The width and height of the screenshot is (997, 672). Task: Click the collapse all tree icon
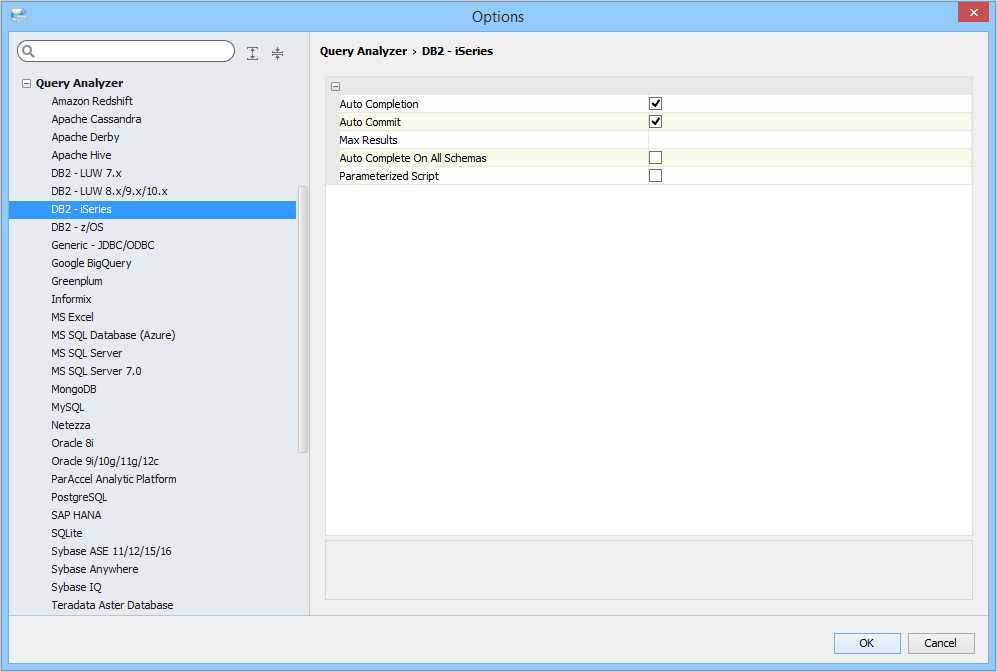point(277,53)
